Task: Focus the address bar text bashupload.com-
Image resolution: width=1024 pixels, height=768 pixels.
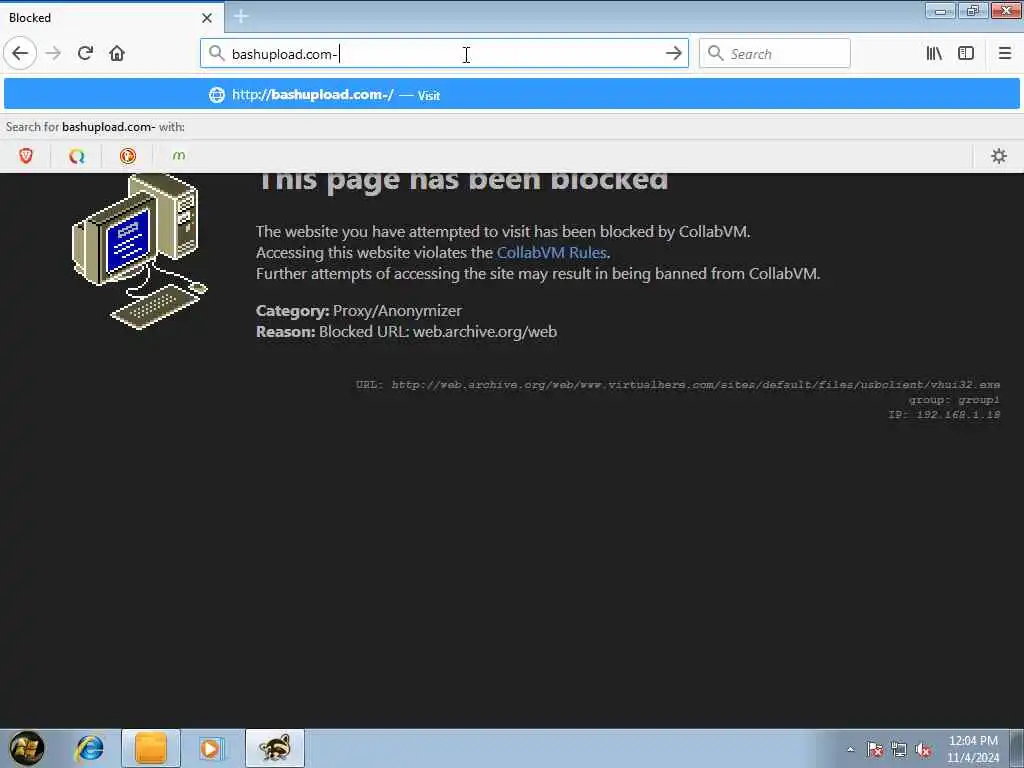Action: pos(285,54)
